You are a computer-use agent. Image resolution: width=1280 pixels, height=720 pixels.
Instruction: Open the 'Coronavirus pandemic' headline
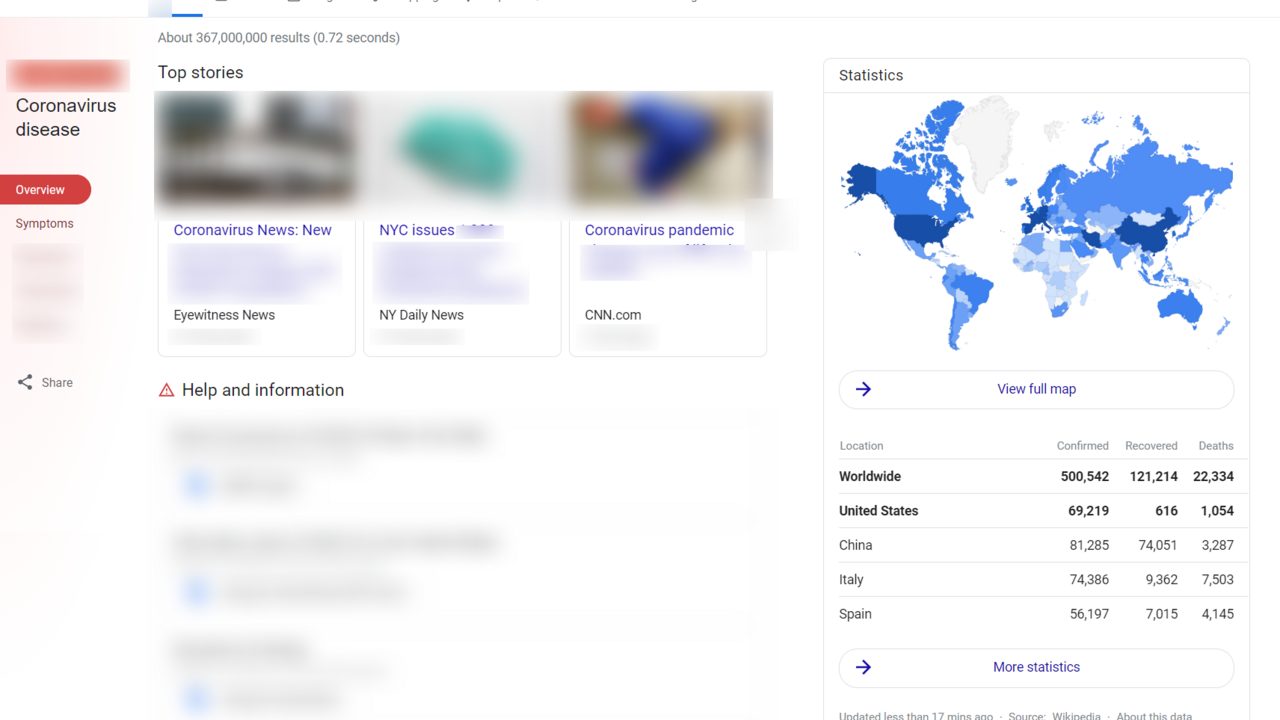(659, 230)
